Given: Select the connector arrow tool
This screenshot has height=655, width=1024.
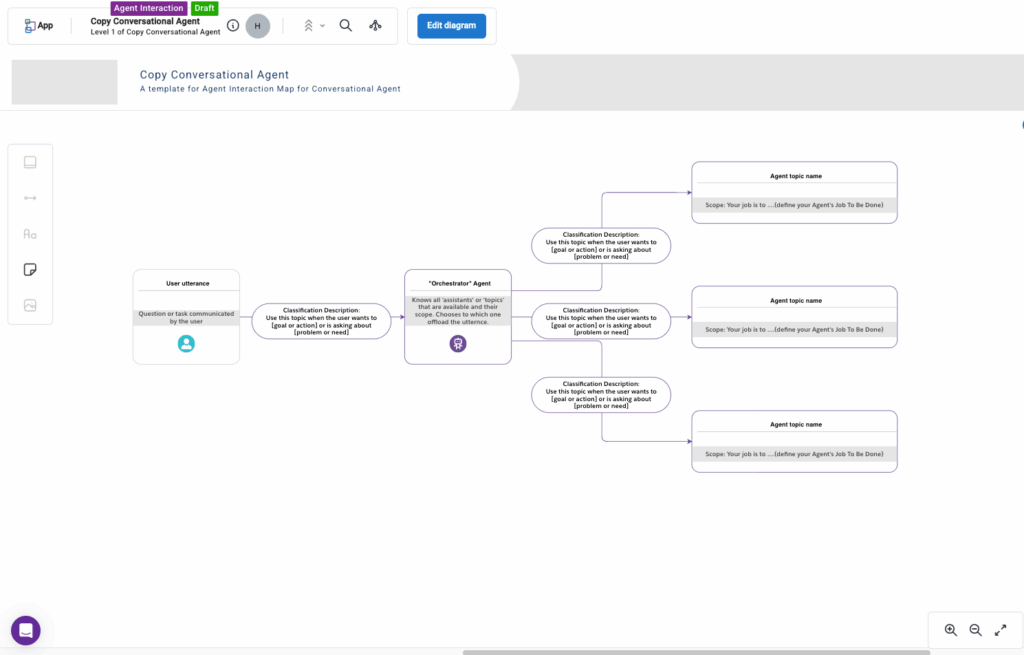Looking at the screenshot, I should coord(30,198).
